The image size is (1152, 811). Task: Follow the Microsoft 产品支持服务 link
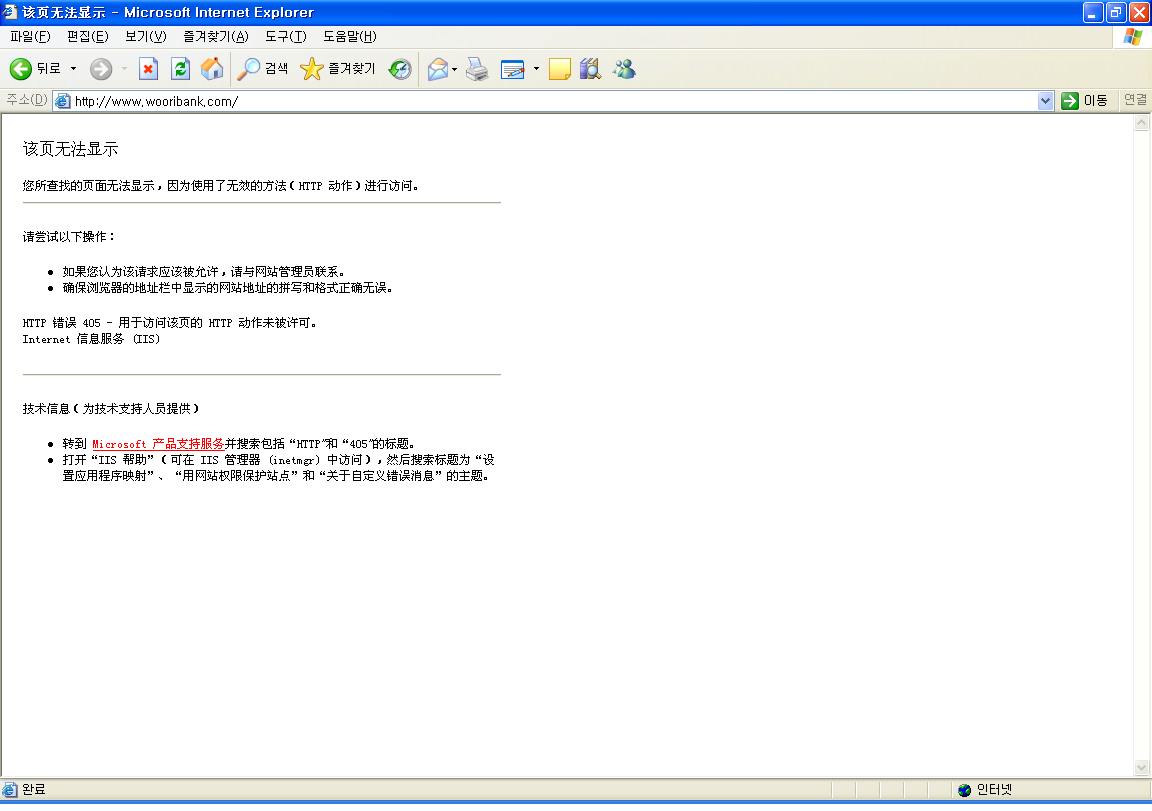[158, 444]
